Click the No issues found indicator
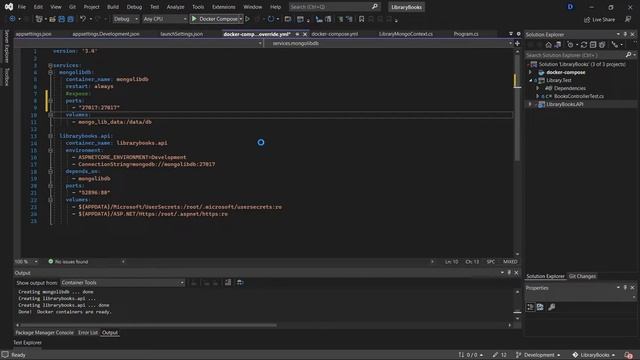Viewport: 640px width, 360px height. click(x=68, y=262)
